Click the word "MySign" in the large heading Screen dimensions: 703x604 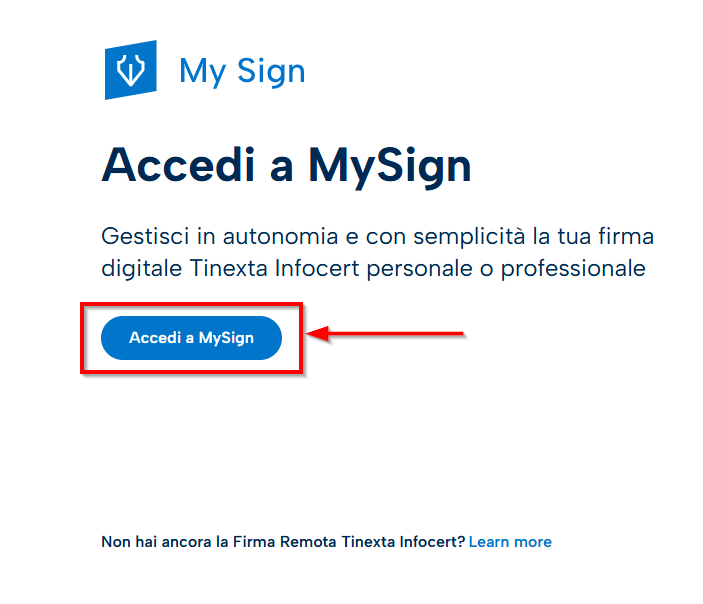(389, 165)
